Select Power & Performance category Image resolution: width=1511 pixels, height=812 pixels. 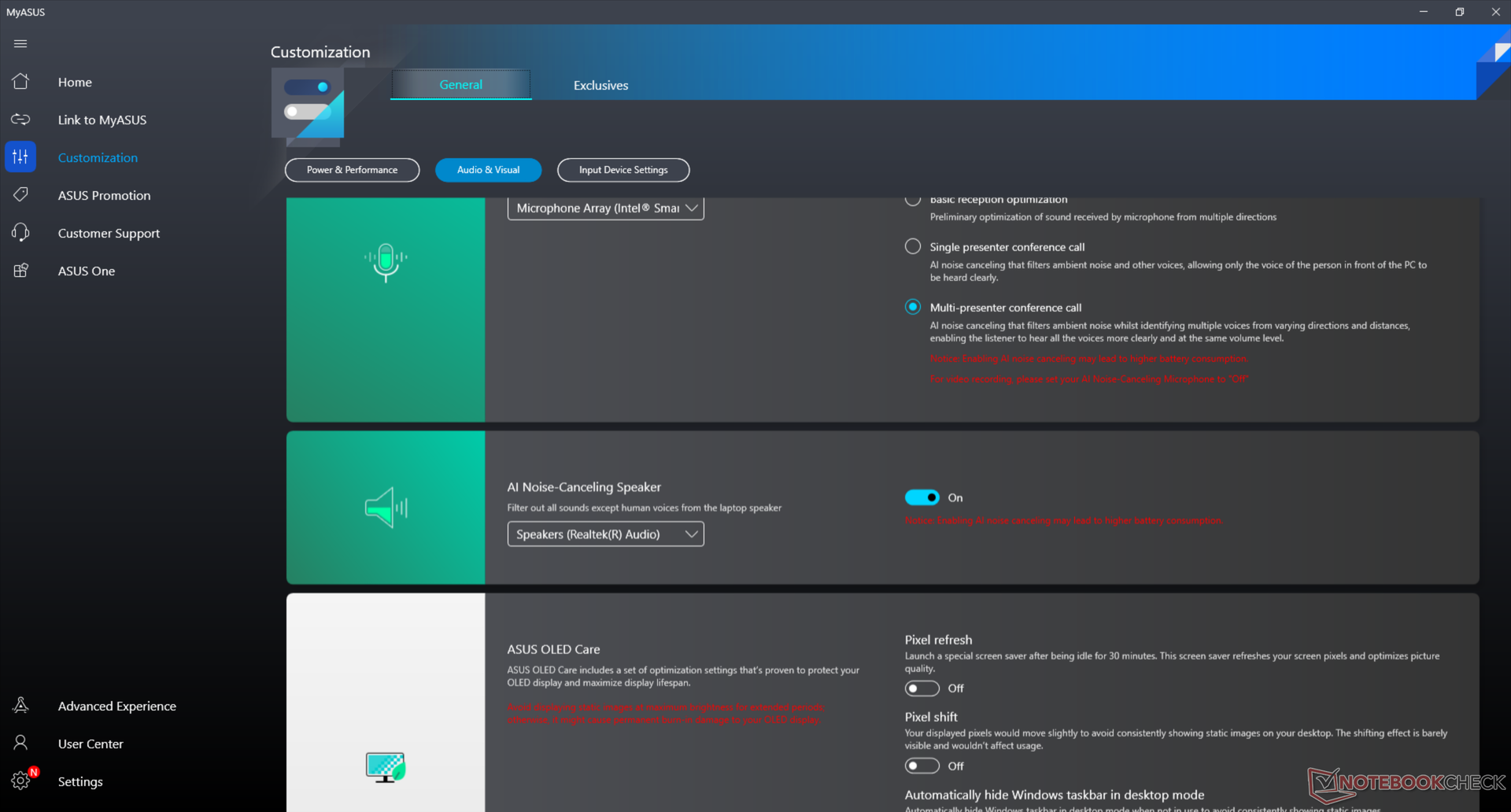[x=352, y=170]
